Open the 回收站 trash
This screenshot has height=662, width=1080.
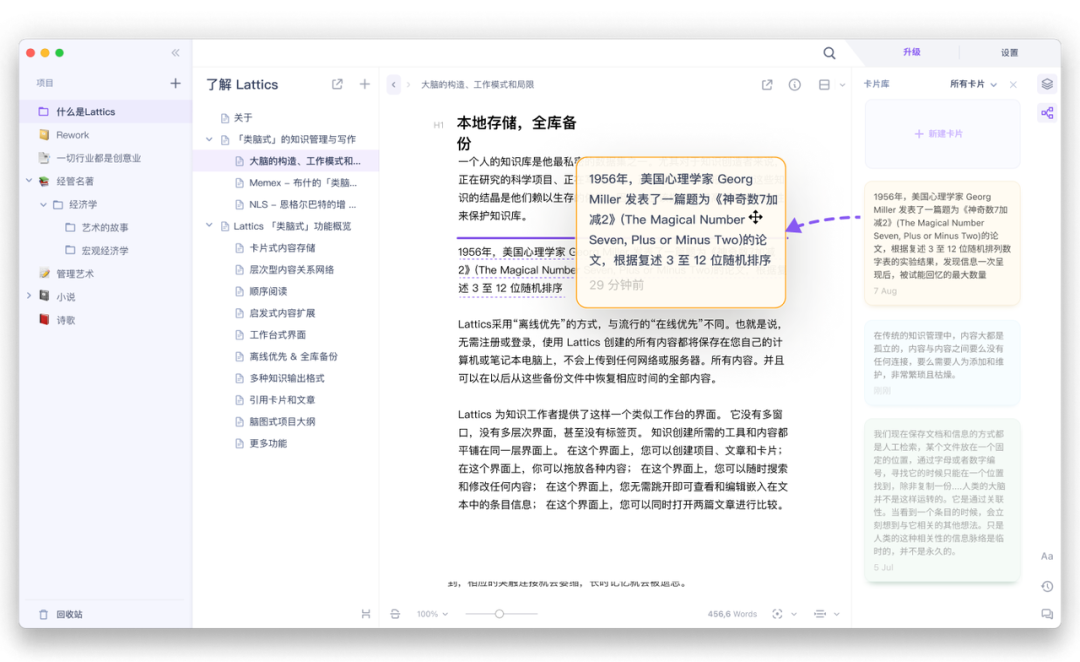61,614
